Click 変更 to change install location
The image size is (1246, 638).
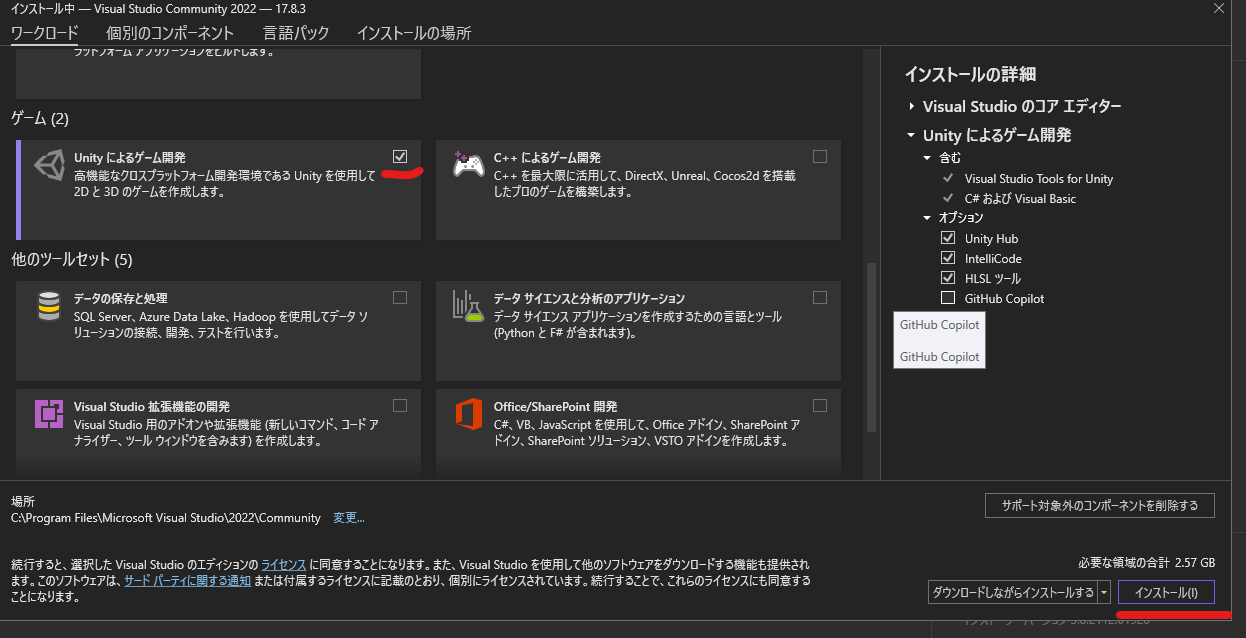[x=348, y=518]
